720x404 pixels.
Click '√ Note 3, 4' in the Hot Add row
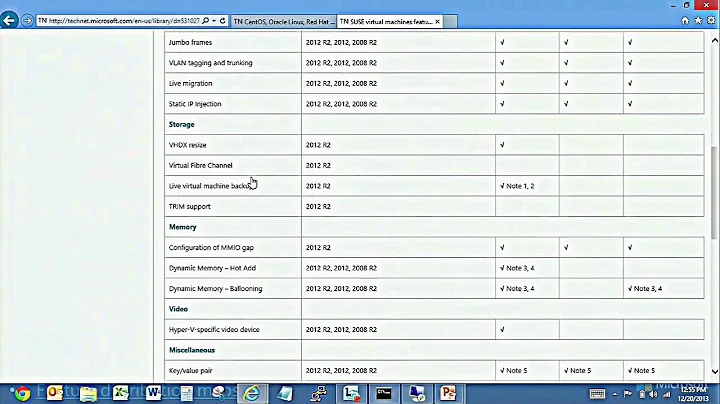(517, 268)
